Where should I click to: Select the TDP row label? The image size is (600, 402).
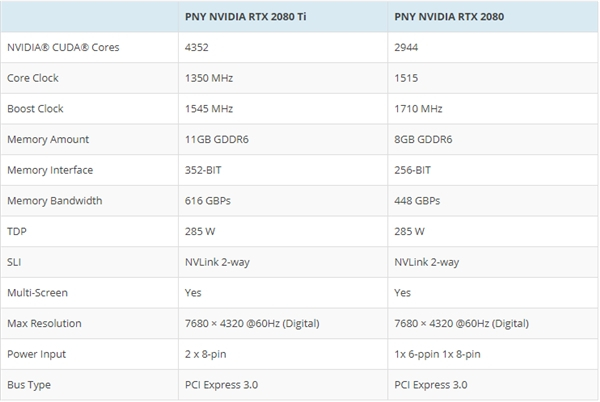pyautogui.click(x=17, y=231)
